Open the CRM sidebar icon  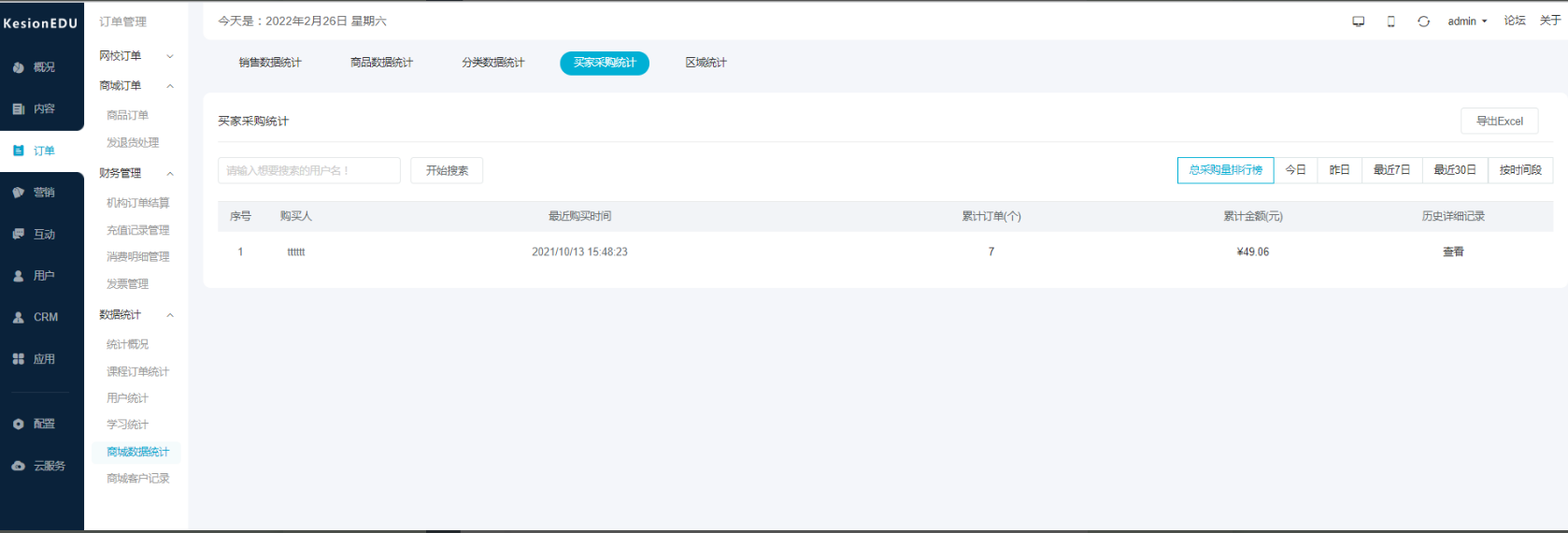(x=19, y=317)
